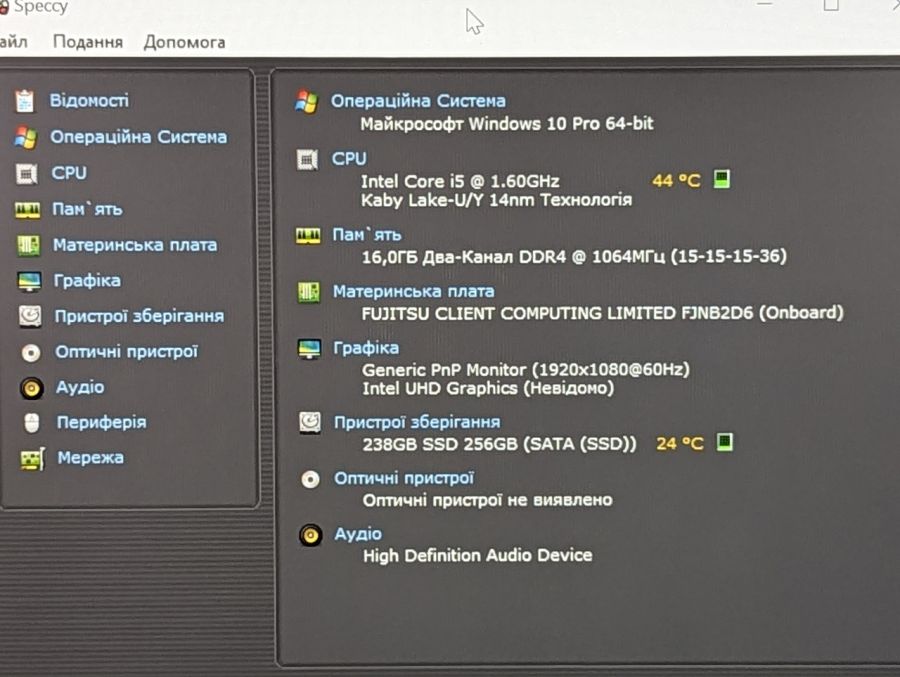Click the green CPU temperature indicator icon
Screen dimensions: 900x677
(721, 179)
